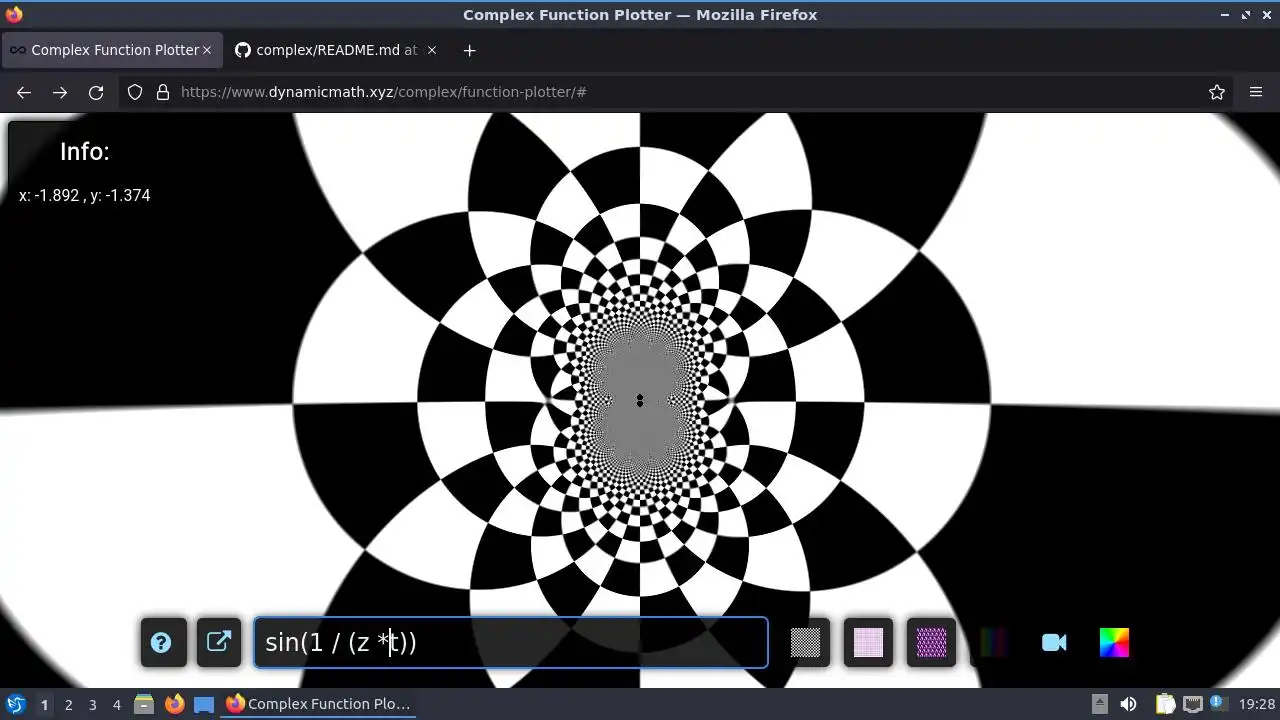Close the complex/README.md tab
Screen dimensions: 1280x720
432,50
